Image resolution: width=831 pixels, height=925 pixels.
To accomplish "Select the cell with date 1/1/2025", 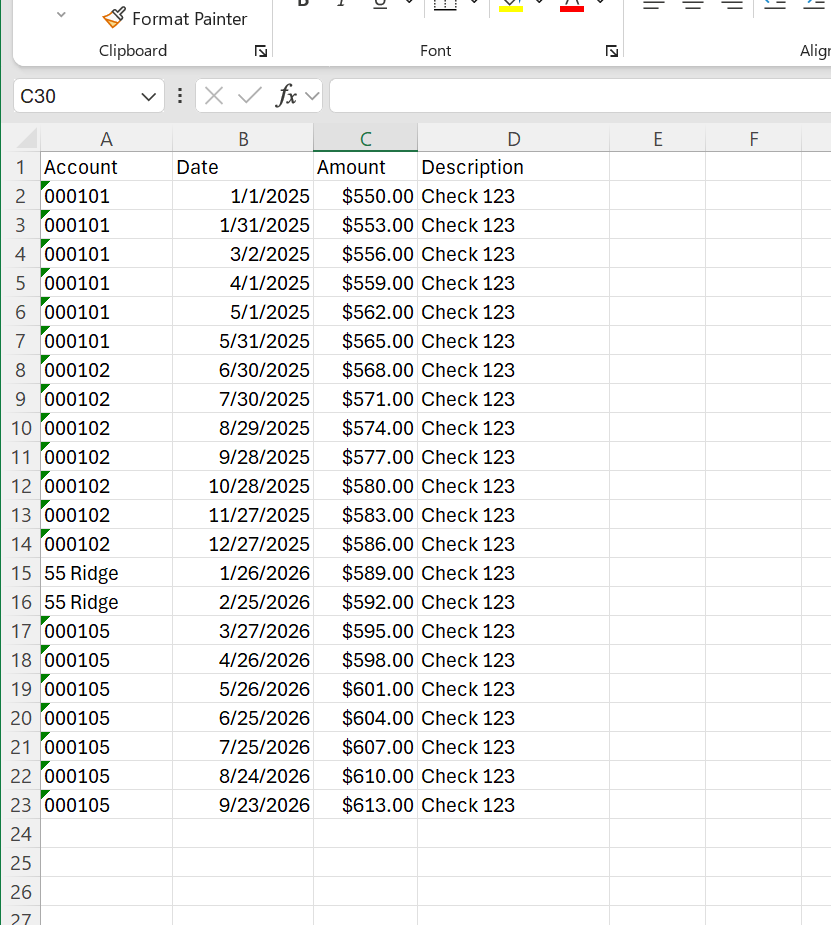I will click(243, 196).
